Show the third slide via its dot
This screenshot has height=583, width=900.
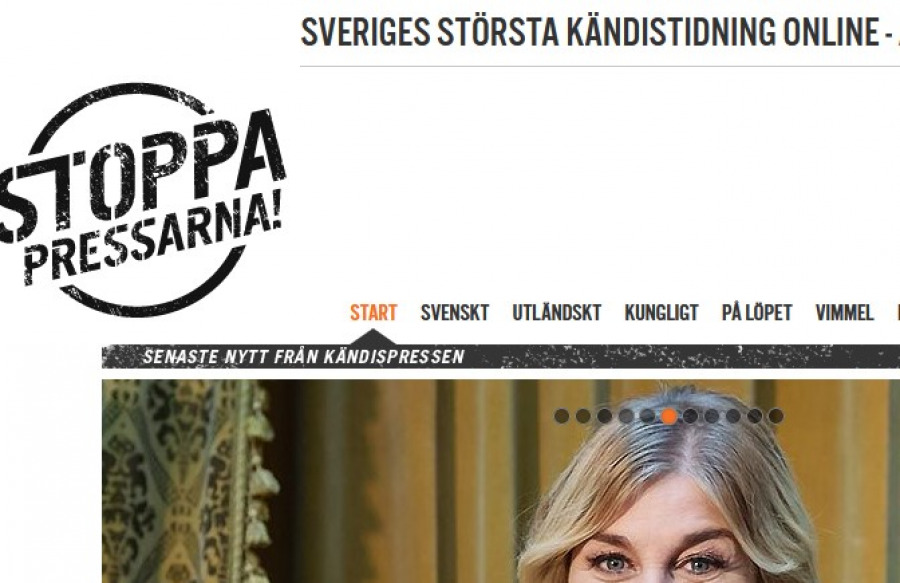(x=604, y=416)
